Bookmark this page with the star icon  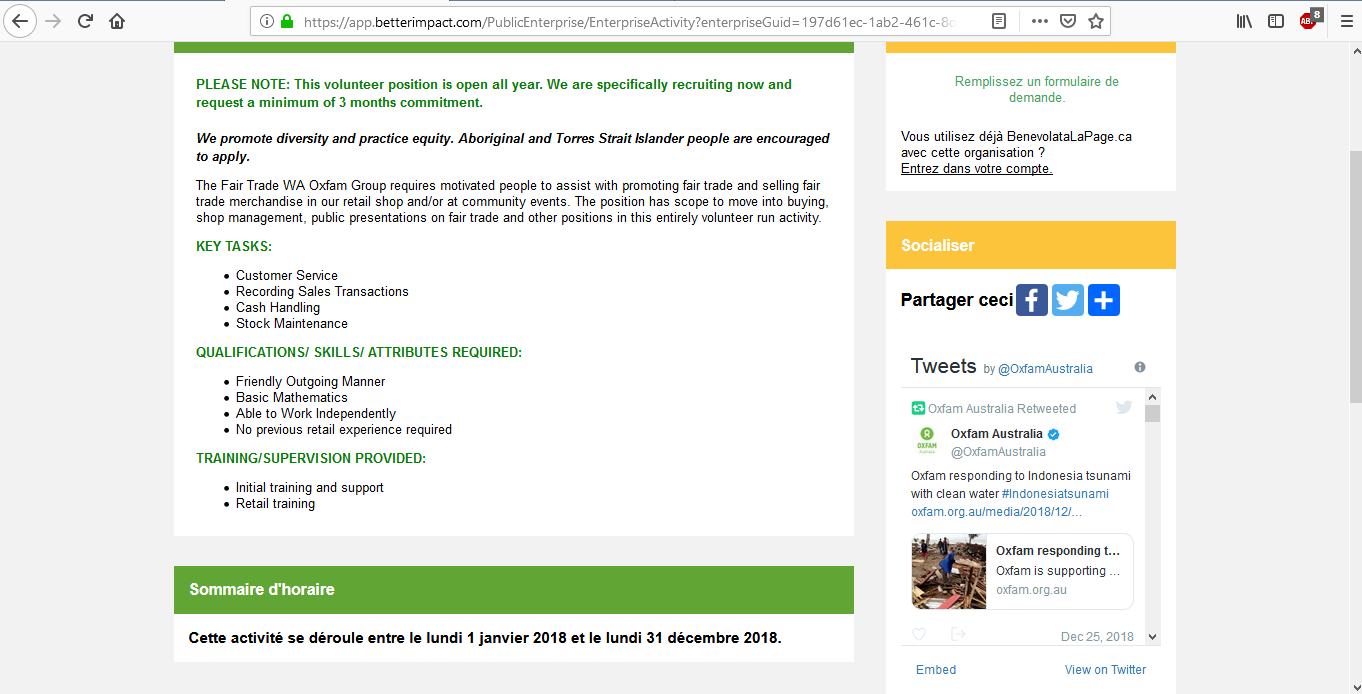1096,21
